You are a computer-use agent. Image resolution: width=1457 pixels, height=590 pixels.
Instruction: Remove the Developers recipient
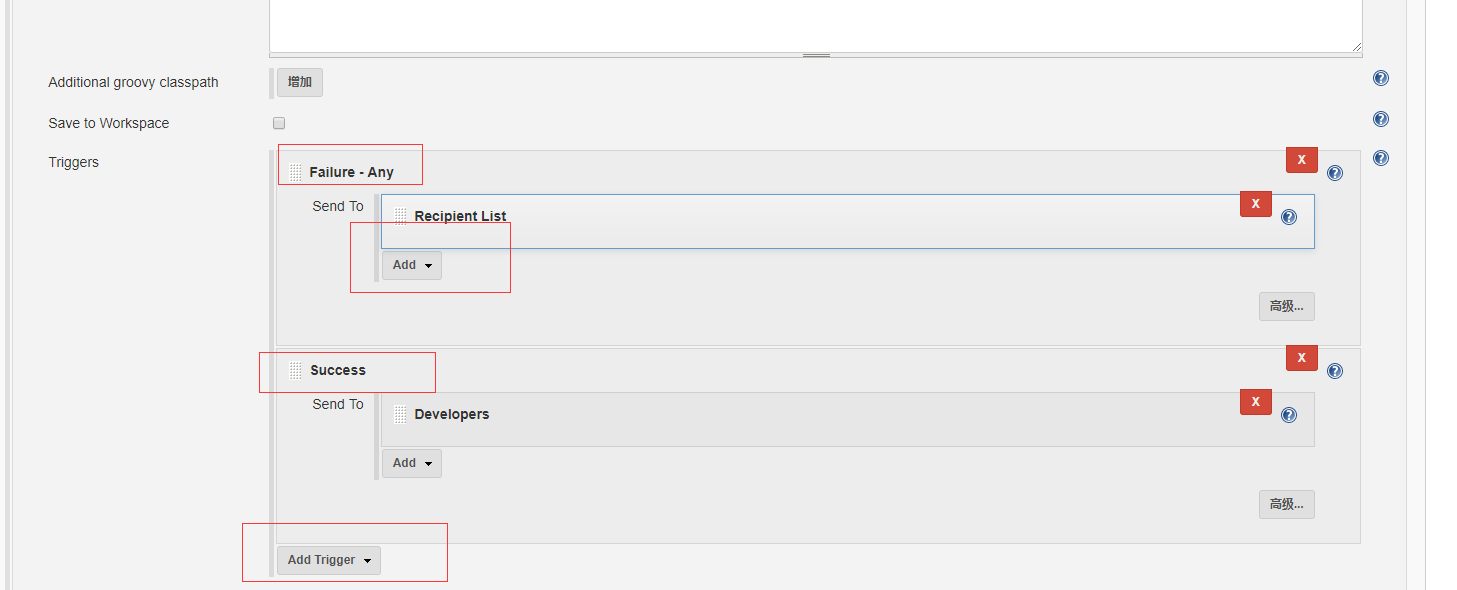point(1255,401)
